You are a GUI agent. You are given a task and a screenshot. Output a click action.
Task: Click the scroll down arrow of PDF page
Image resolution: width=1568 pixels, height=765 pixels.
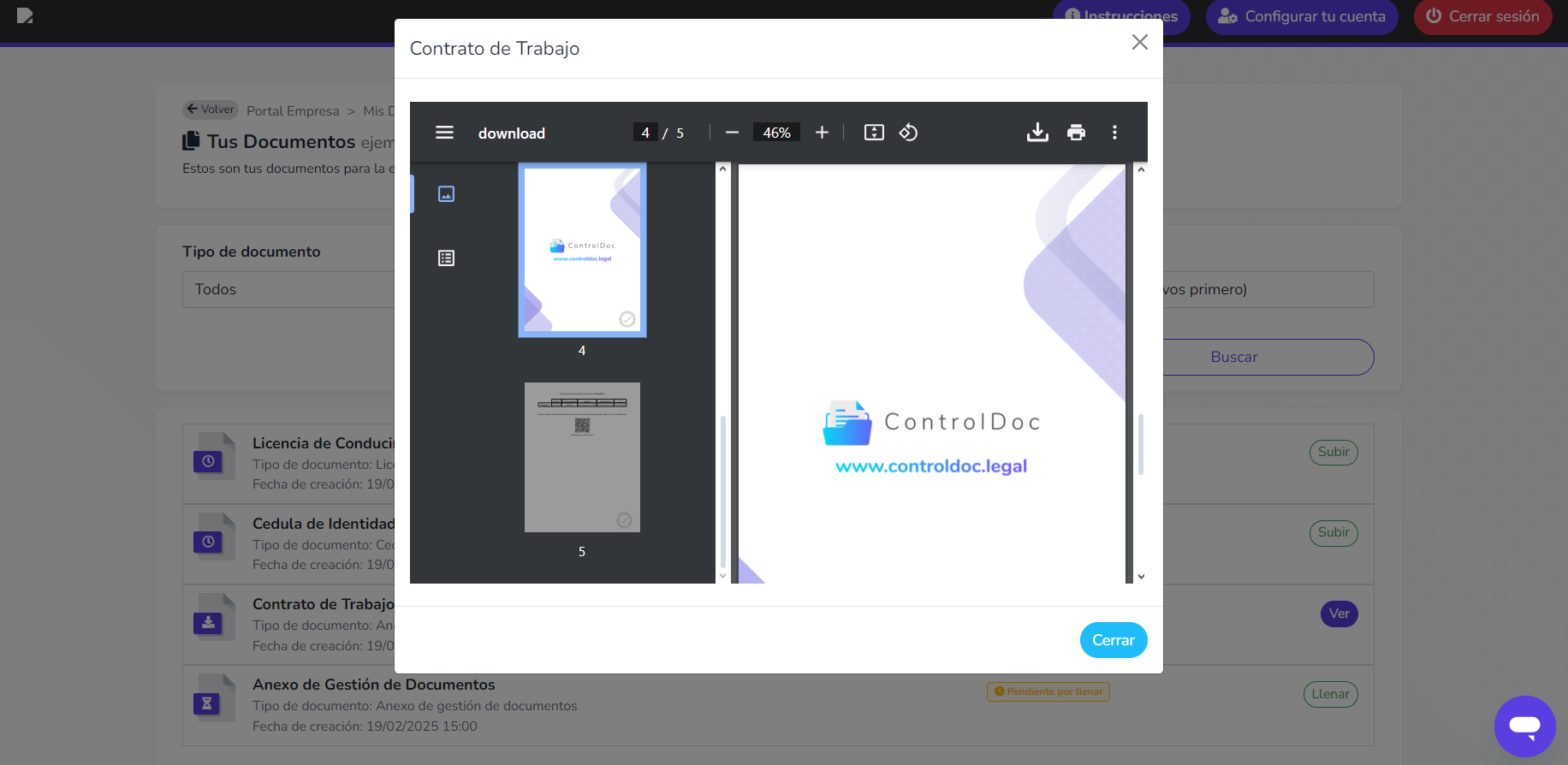point(1141,577)
